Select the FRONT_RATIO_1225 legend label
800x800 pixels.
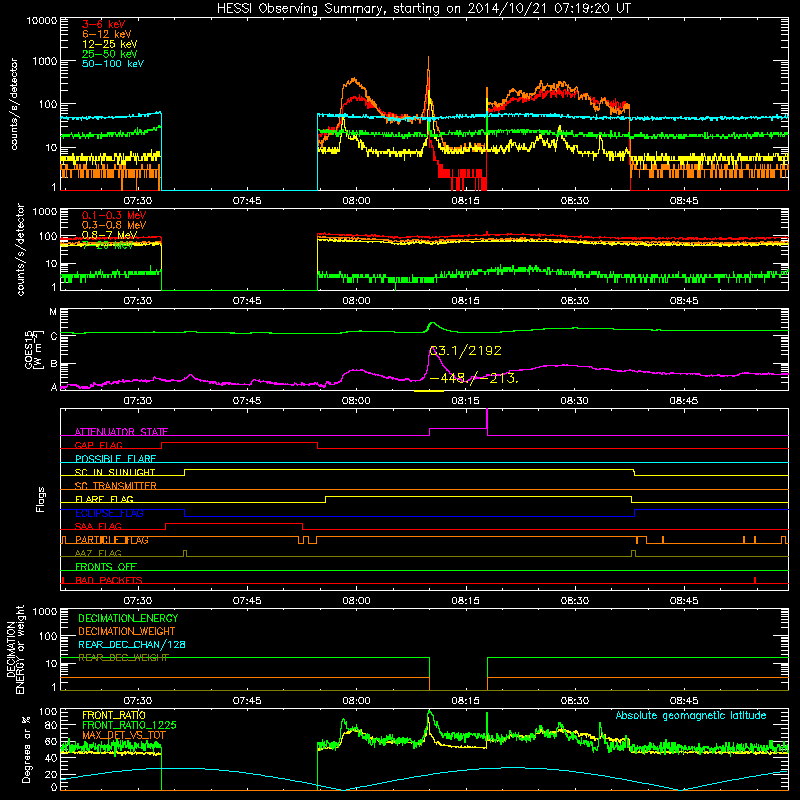[129, 725]
